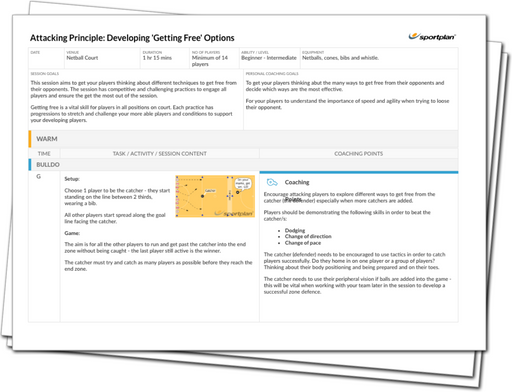
Task: Select the orange WARM section header
Action: tap(243, 139)
